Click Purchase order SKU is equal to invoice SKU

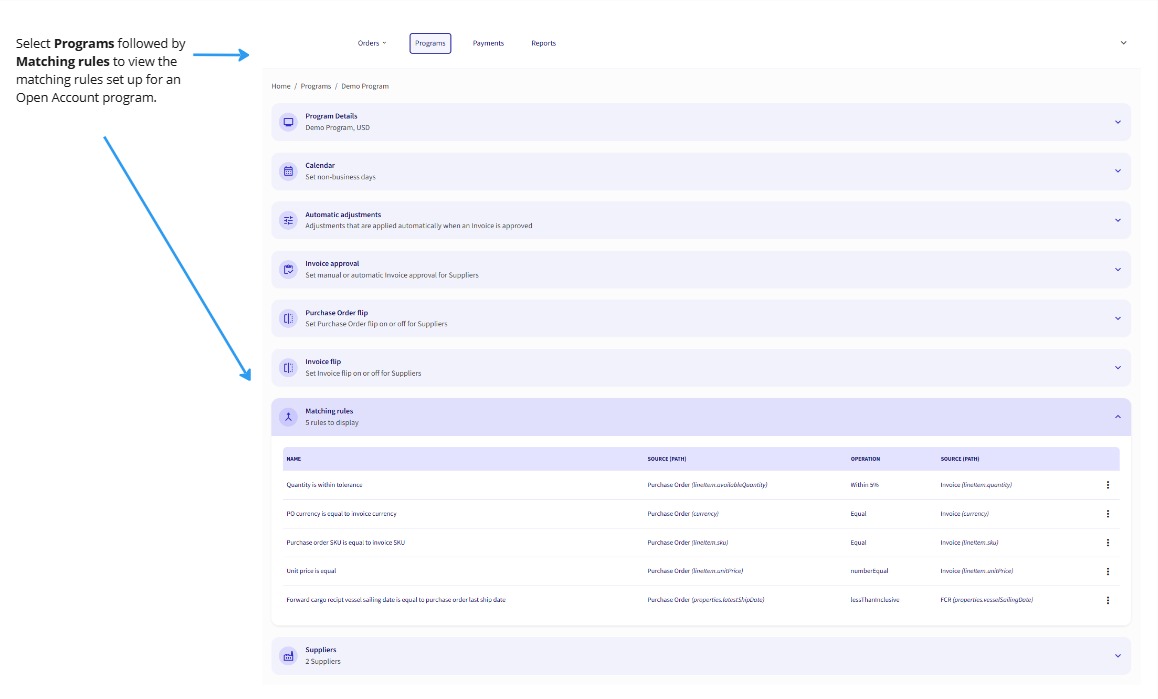point(346,542)
